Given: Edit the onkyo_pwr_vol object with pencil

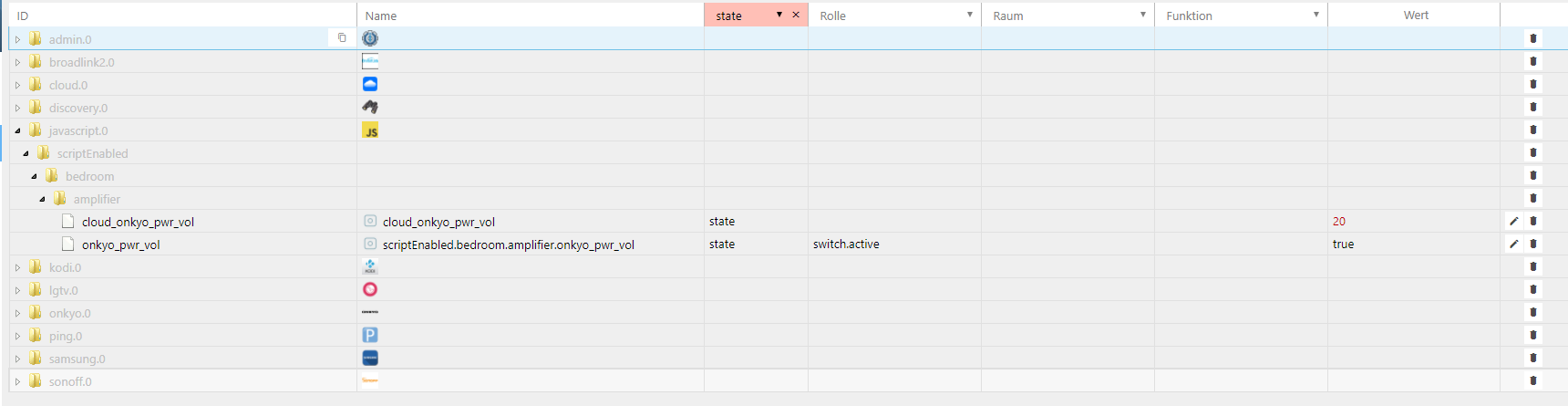Looking at the screenshot, I should click(1513, 244).
